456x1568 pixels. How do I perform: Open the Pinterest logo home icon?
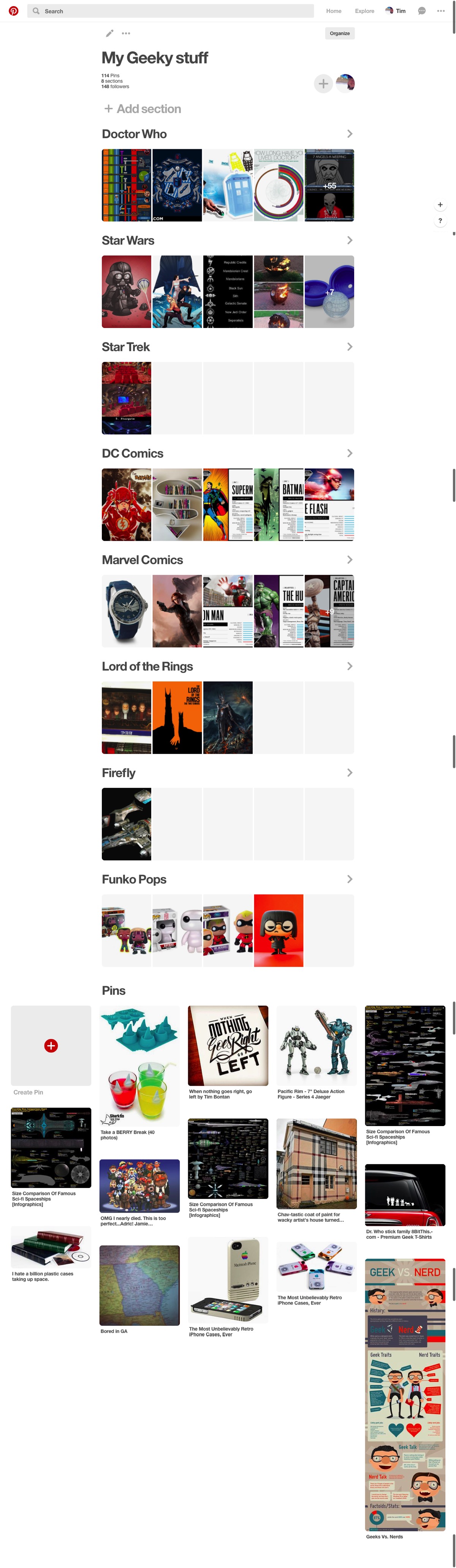(13, 11)
